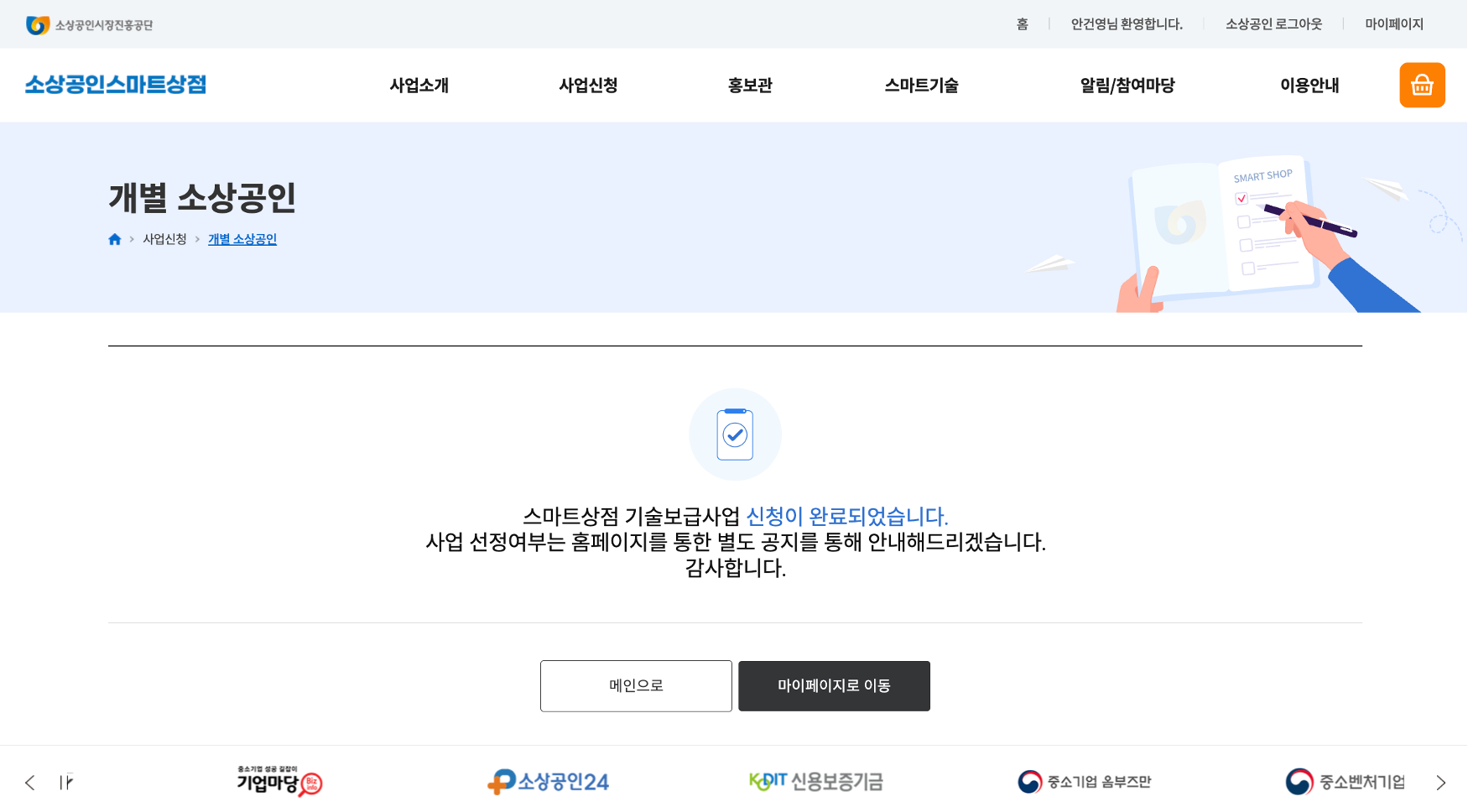Click the 소상공인스마트상점 site logo

coord(116,85)
